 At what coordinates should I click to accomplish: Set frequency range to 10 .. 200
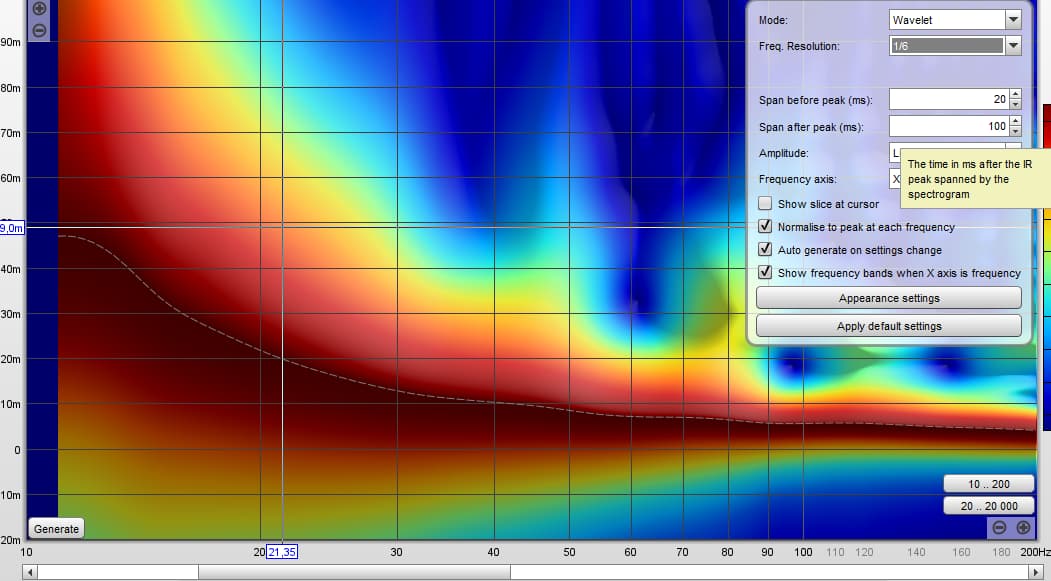tap(988, 484)
